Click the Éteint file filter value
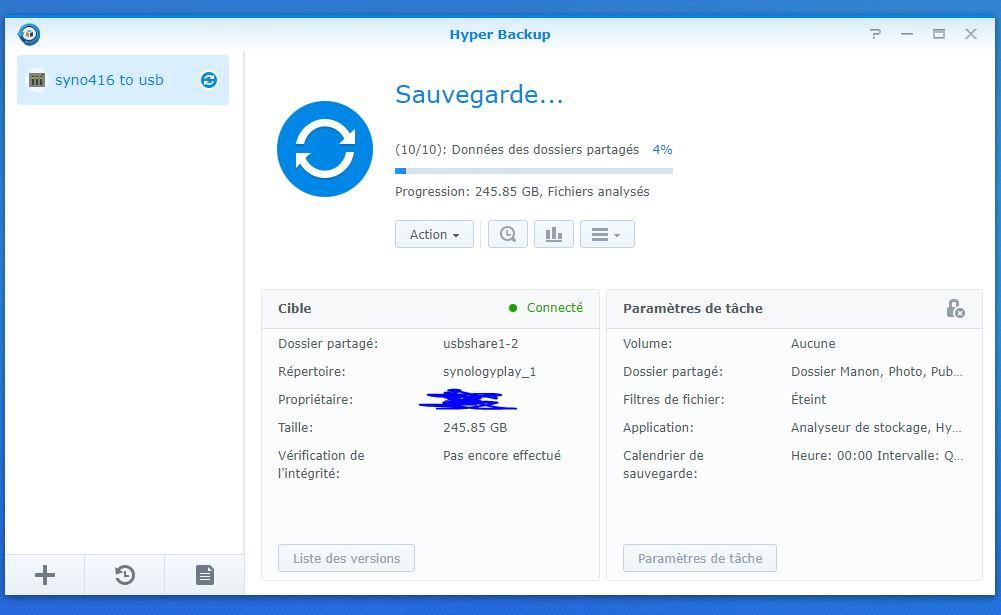The image size is (1001, 615). [808, 399]
